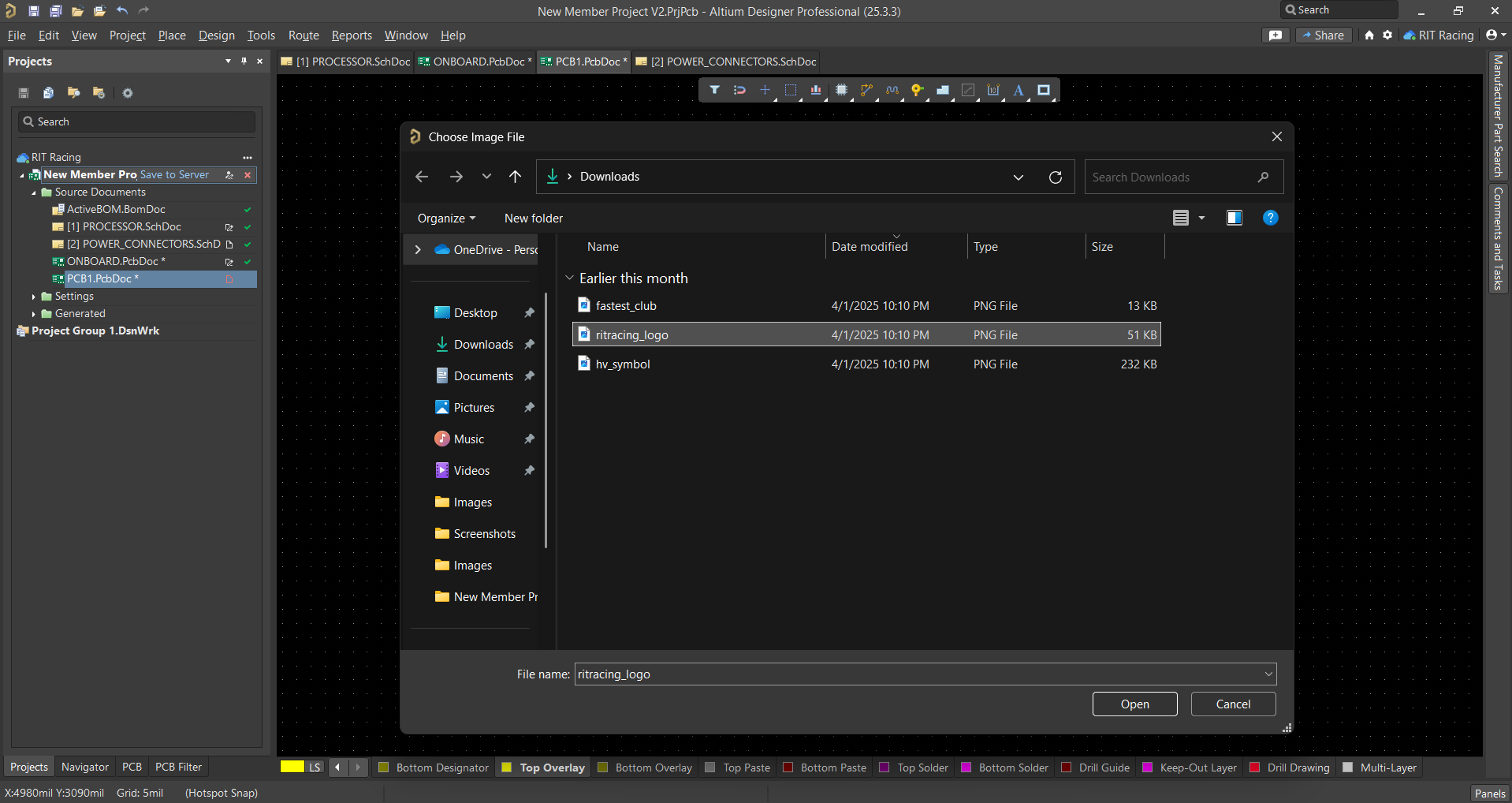
Task: Click the Search Downloads input field
Action: [x=1184, y=177]
